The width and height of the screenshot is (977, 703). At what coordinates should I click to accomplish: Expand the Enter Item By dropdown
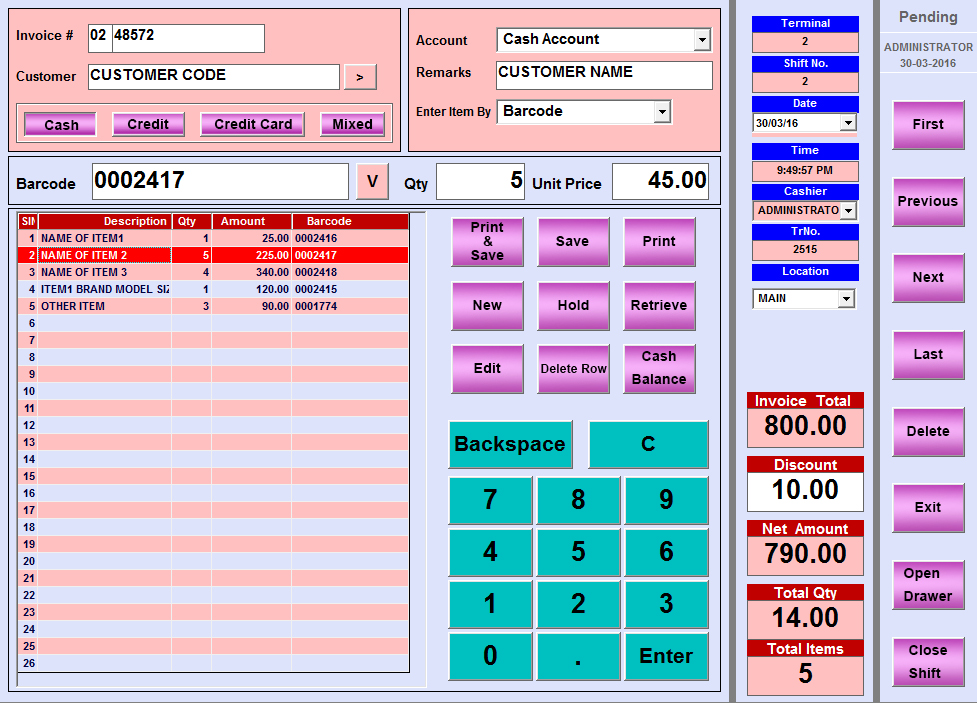pyautogui.click(x=662, y=112)
